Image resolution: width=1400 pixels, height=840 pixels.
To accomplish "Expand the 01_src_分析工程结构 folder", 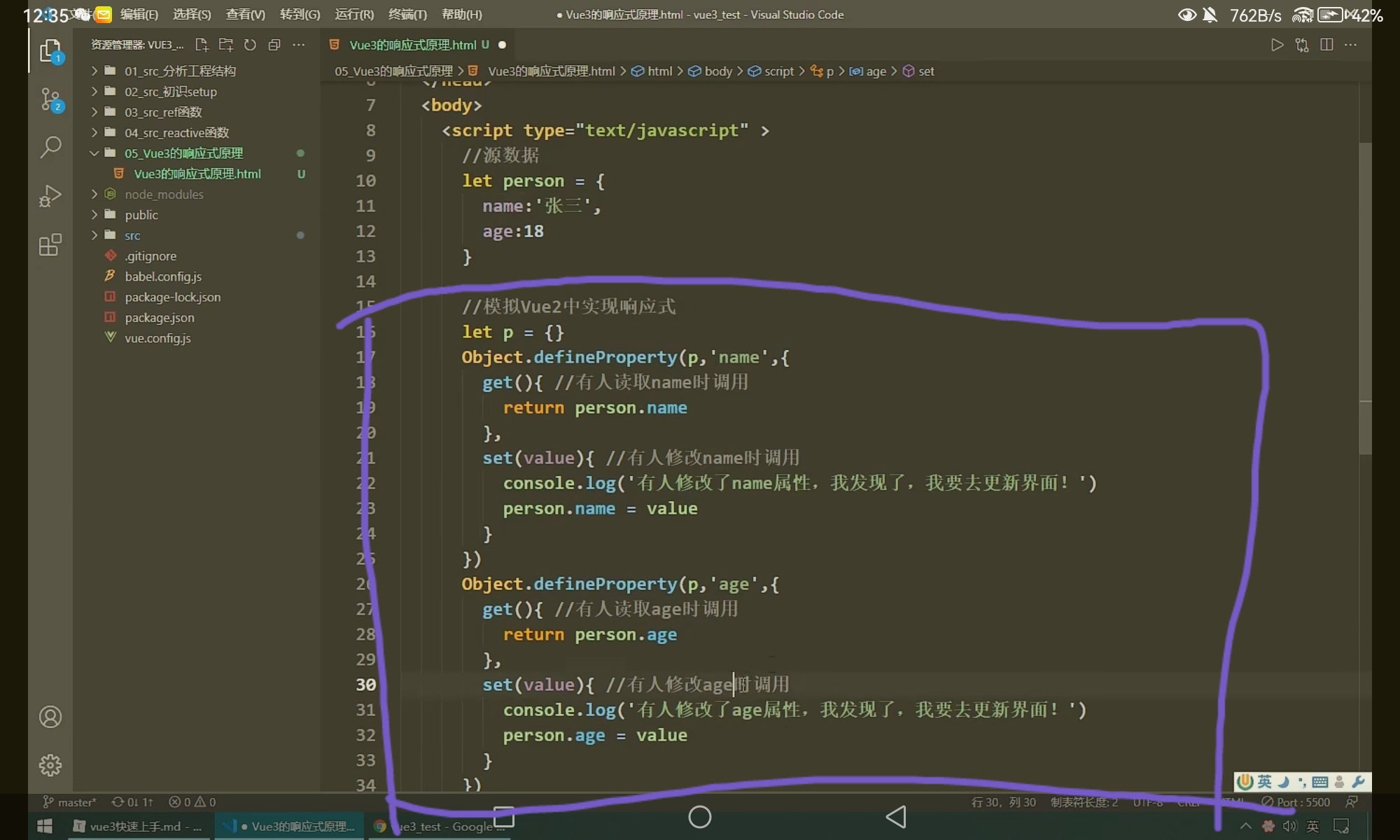I will pos(180,71).
